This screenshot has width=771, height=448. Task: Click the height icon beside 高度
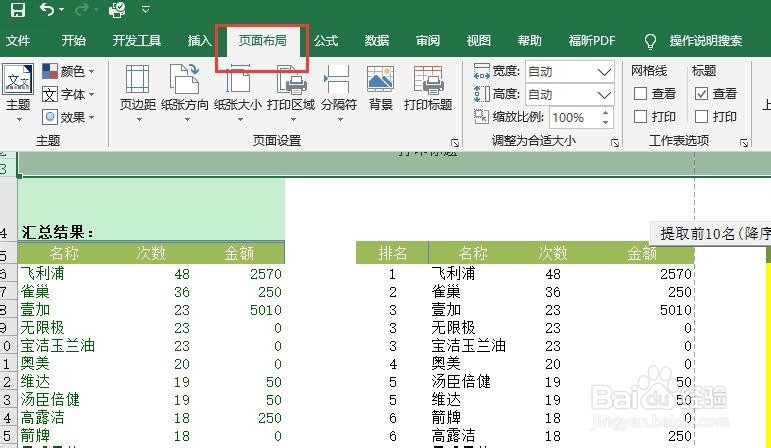pyautogui.click(x=481, y=93)
